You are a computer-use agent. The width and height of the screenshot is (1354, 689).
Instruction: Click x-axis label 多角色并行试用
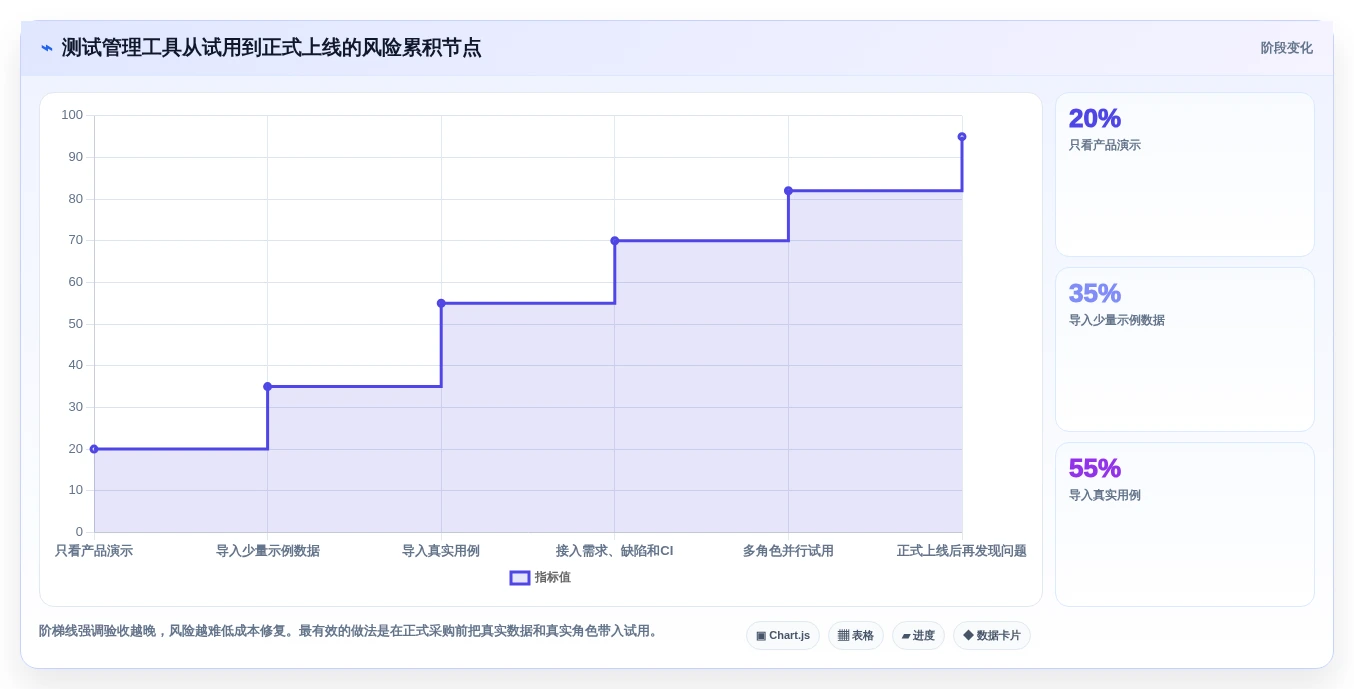pos(788,551)
